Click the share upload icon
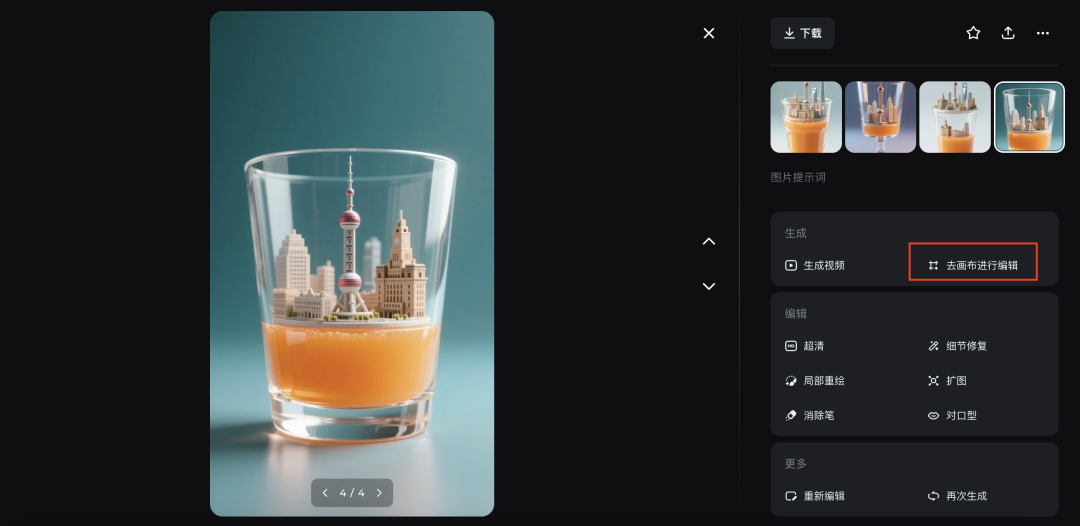This screenshot has height=526, width=1080. [1008, 33]
